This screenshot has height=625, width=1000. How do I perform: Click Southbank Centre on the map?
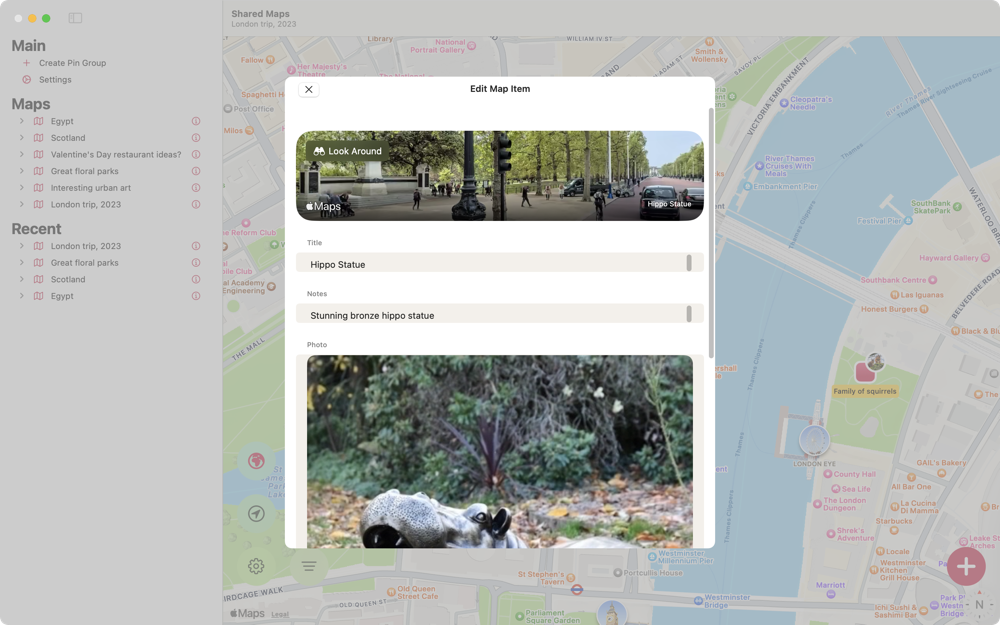point(899,280)
